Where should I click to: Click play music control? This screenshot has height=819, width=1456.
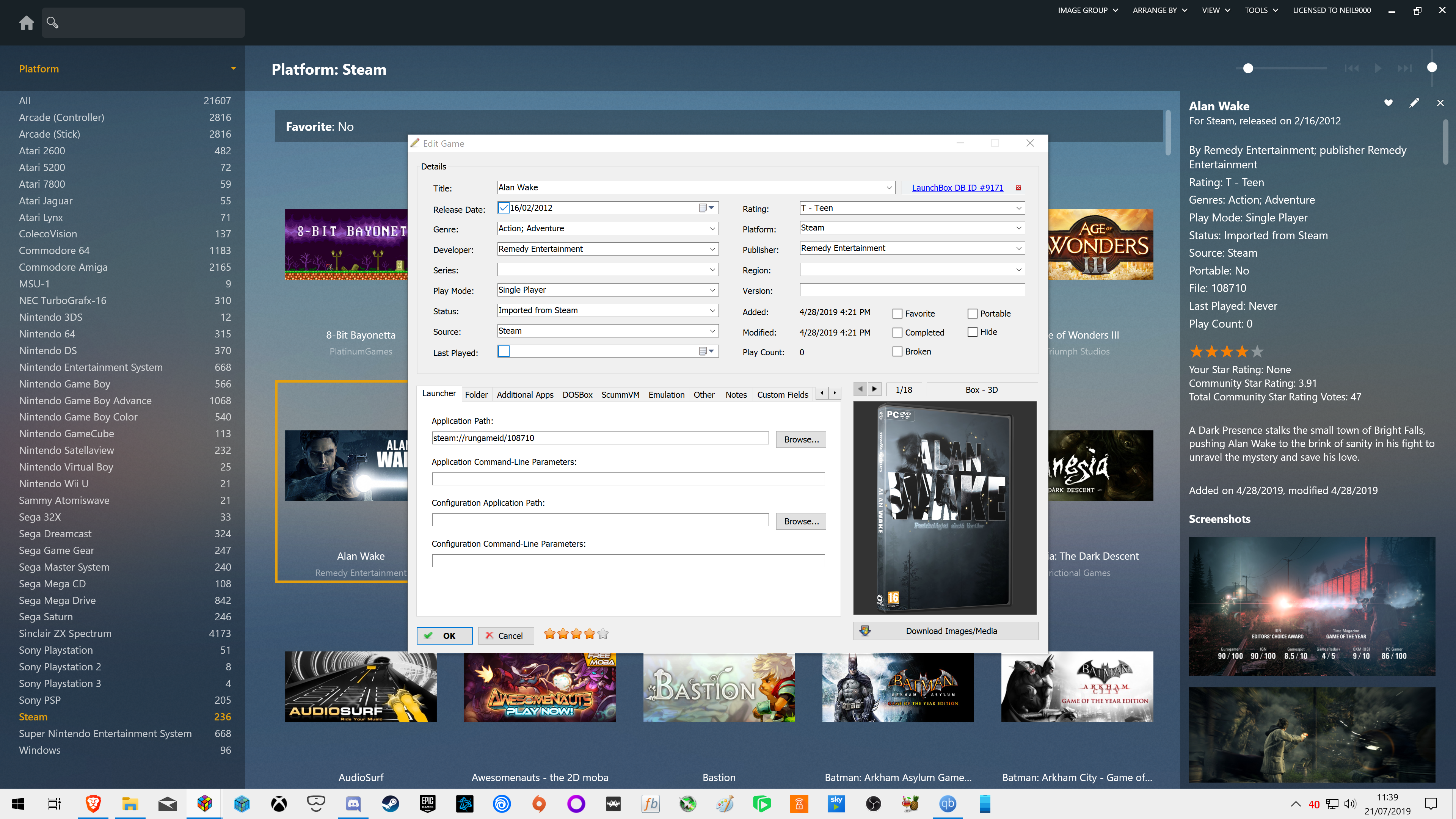[1378, 68]
